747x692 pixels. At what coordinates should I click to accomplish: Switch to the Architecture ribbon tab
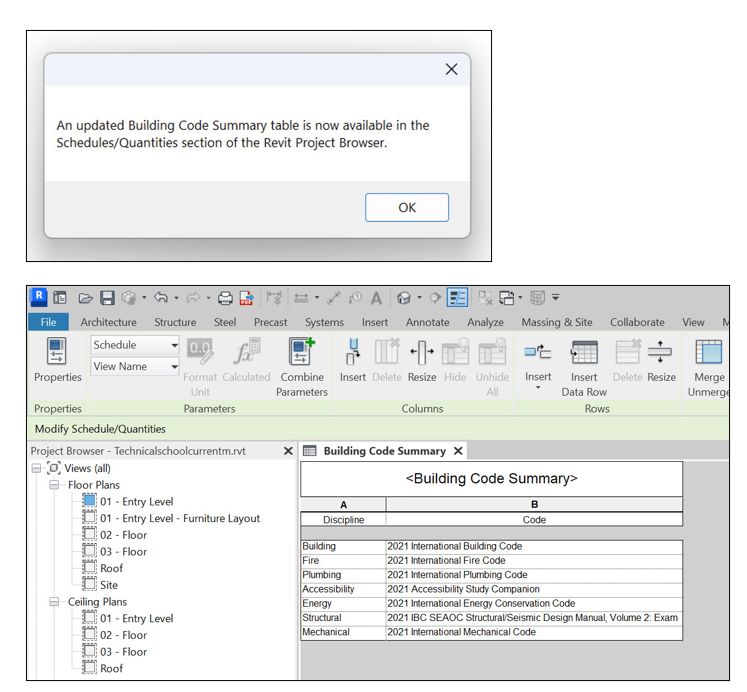(x=108, y=322)
